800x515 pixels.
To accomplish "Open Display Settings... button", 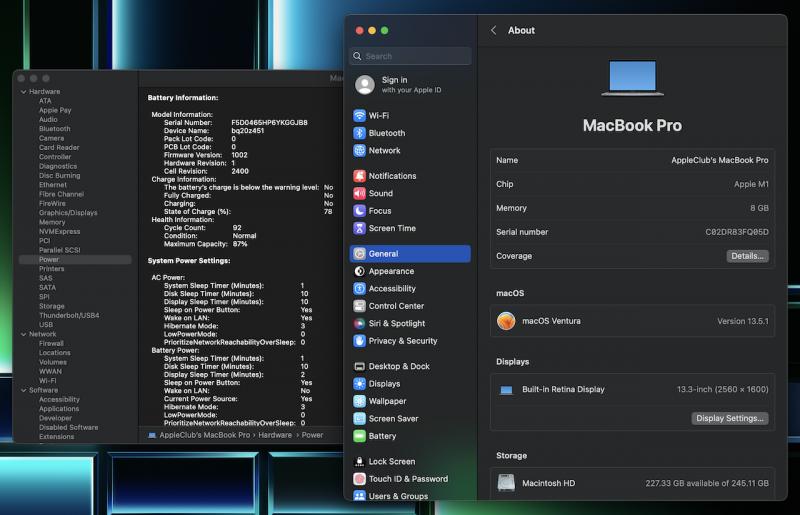I will [x=731, y=418].
